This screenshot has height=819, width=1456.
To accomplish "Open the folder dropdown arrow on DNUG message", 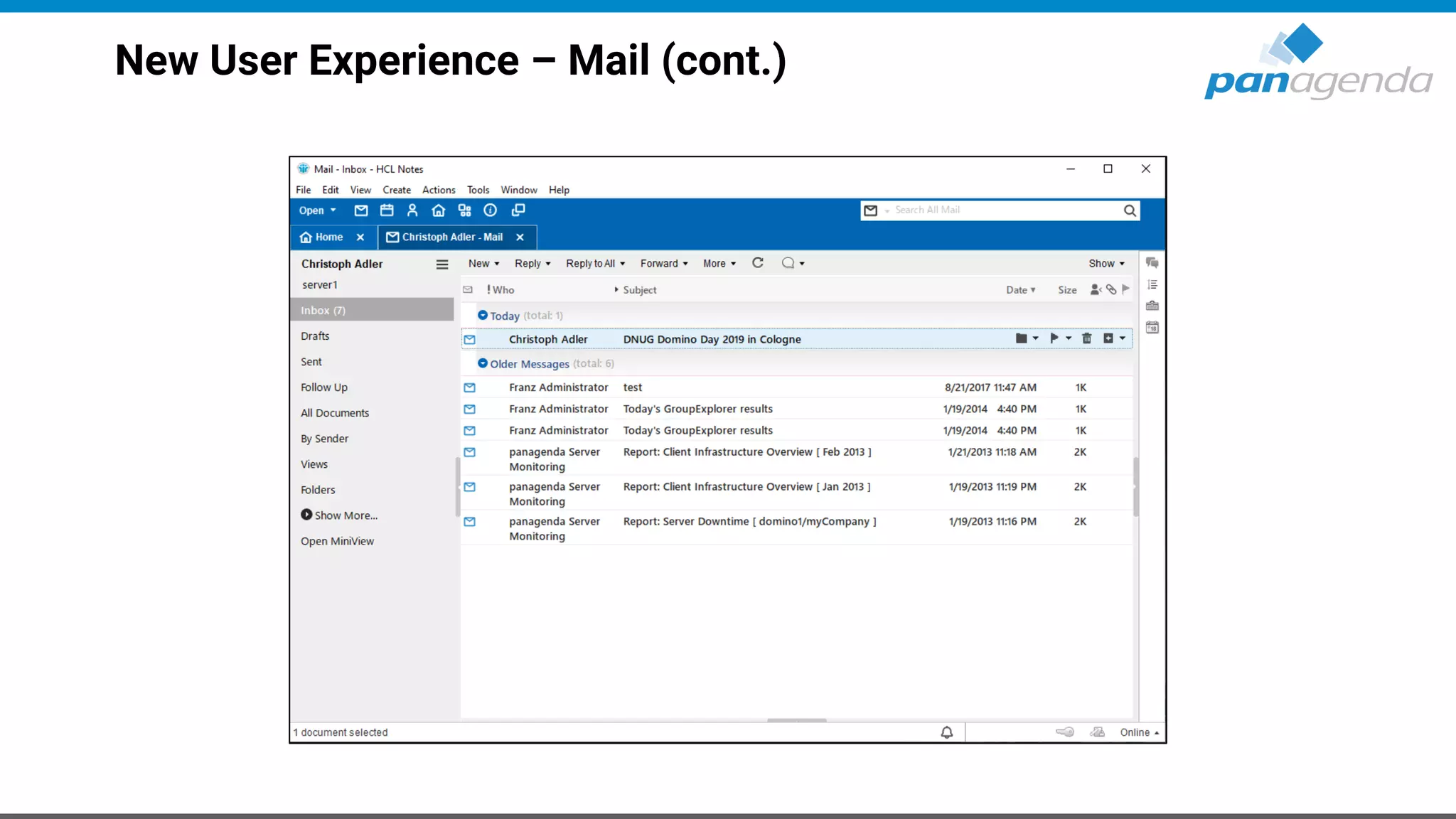I will click(1036, 338).
